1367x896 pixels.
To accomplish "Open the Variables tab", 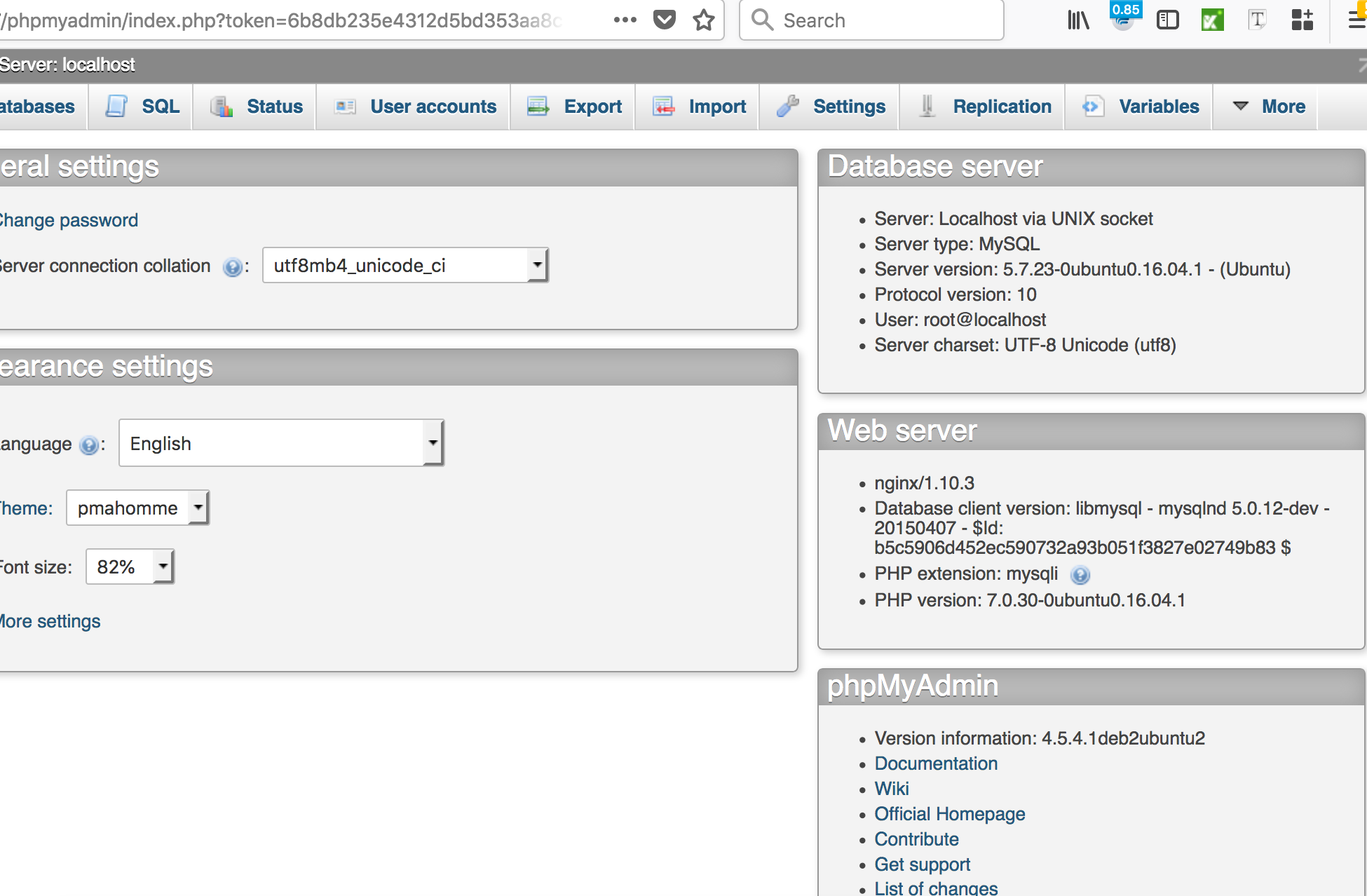I will point(1139,107).
